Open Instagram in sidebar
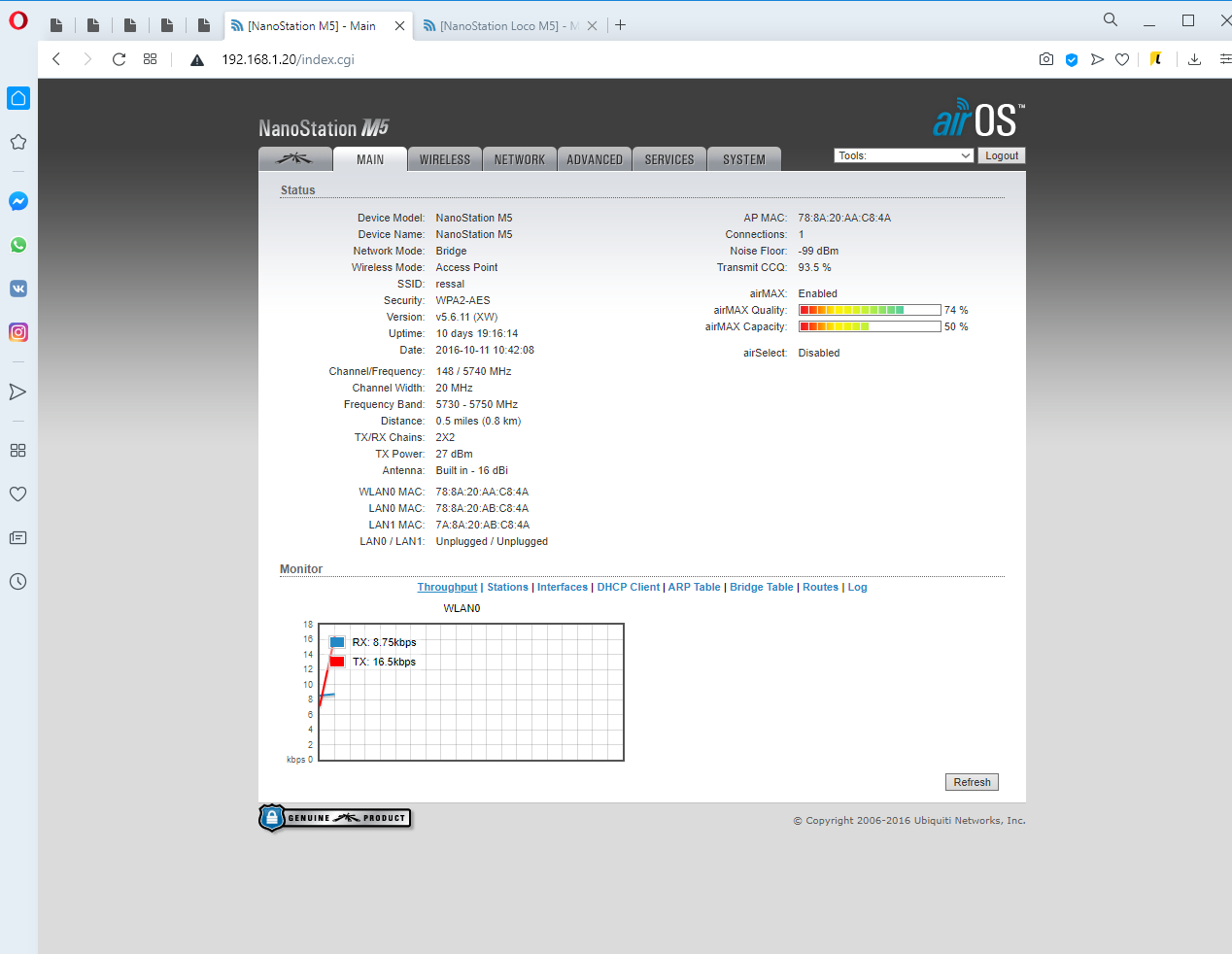 [18, 332]
